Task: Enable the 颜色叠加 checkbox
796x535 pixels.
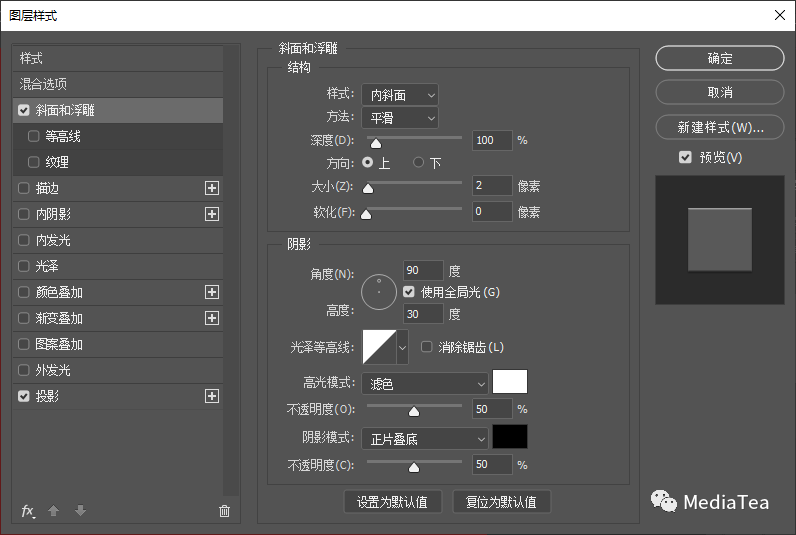Action: [x=24, y=292]
